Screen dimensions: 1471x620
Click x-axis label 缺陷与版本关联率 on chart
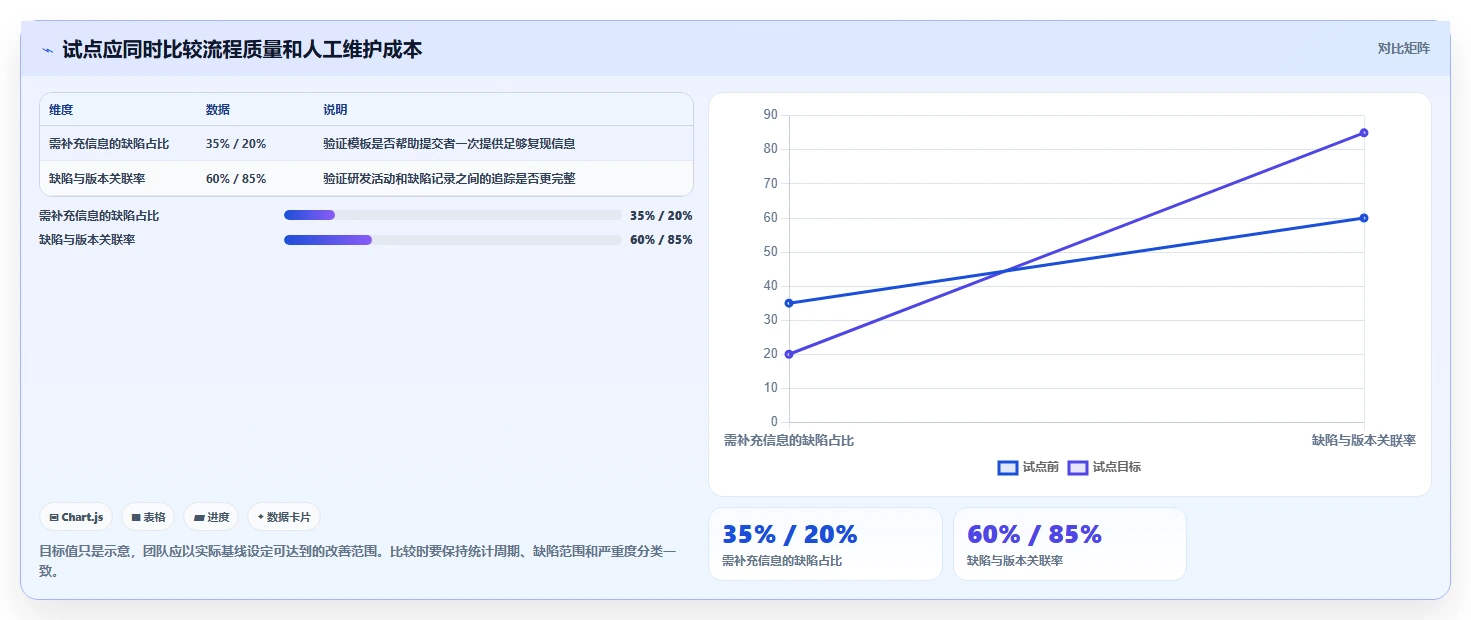click(x=1364, y=441)
